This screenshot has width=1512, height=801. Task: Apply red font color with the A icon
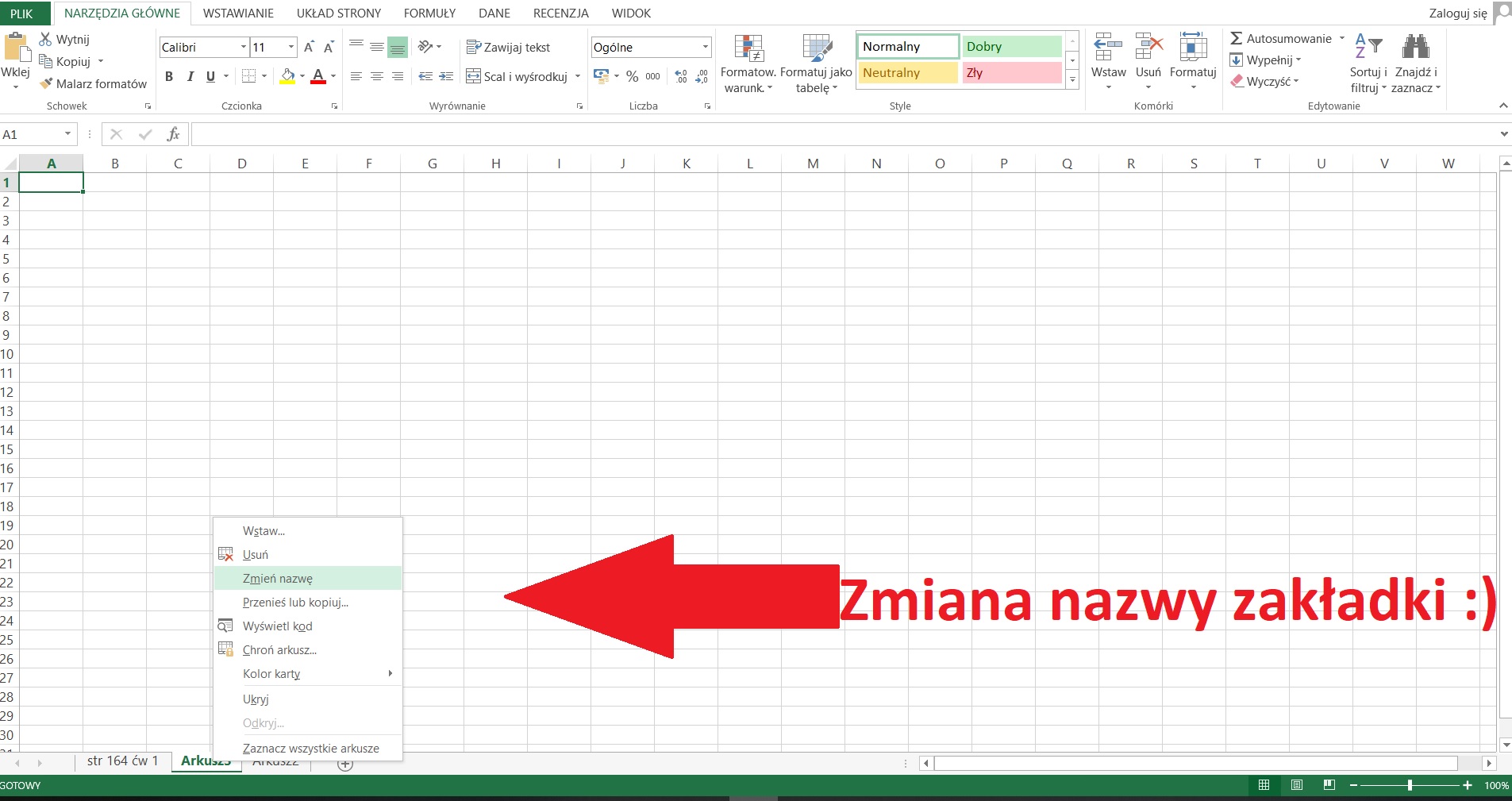[x=318, y=76]
